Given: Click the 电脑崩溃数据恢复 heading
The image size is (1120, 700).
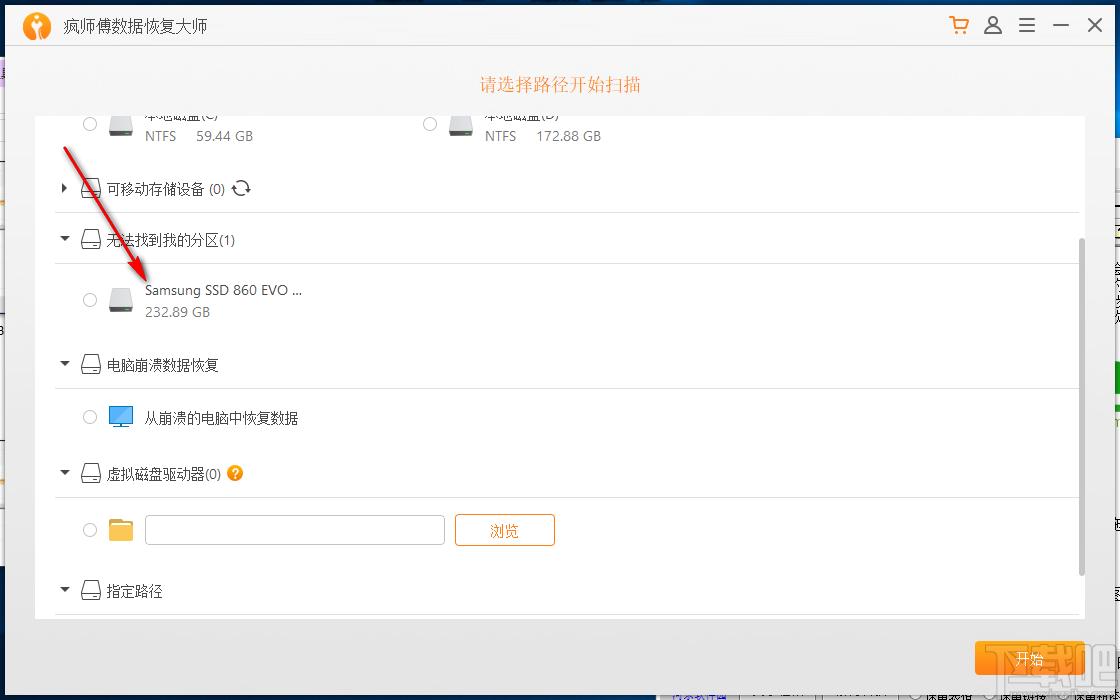Looking at the screenshot, I should click(x=162, y=366).
